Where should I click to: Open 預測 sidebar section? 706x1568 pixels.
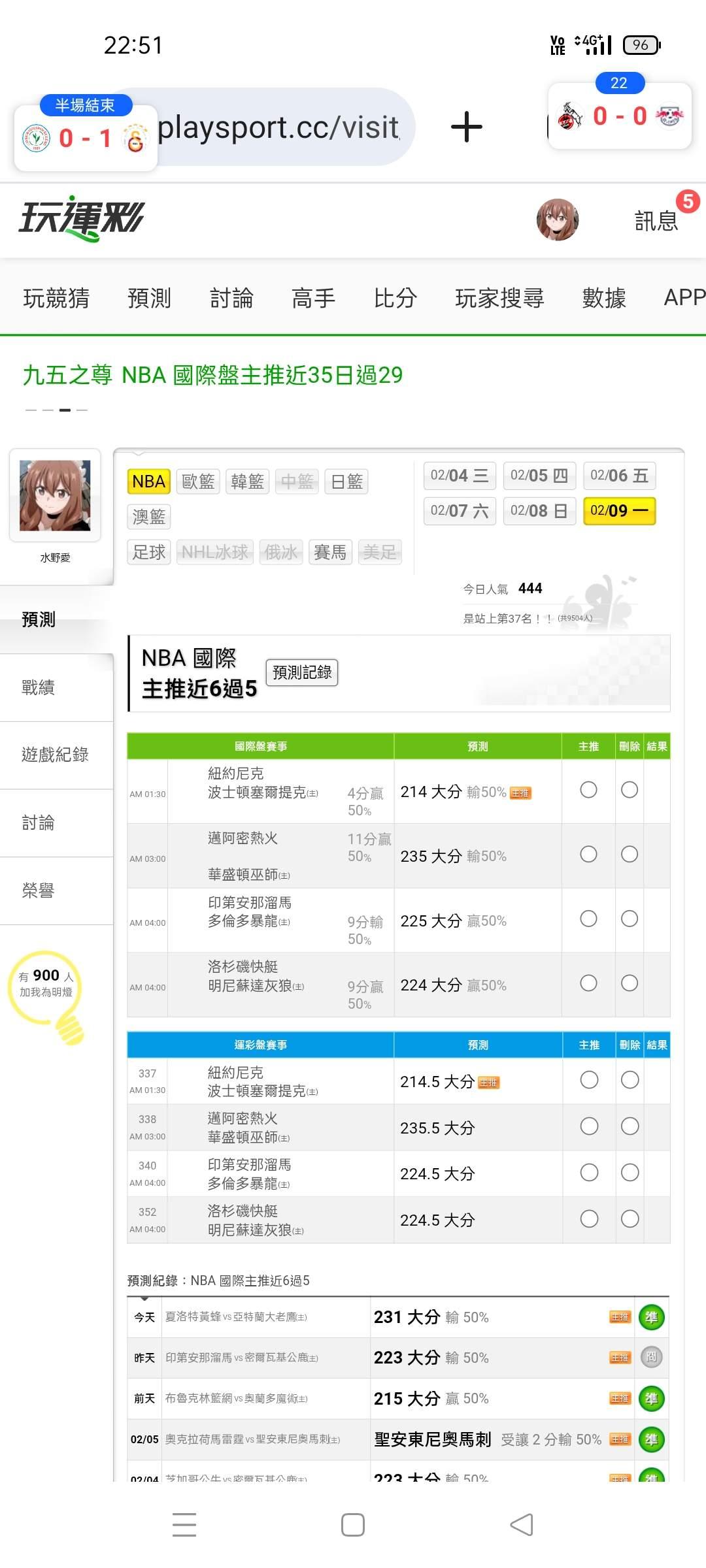[x=56, y=619]
